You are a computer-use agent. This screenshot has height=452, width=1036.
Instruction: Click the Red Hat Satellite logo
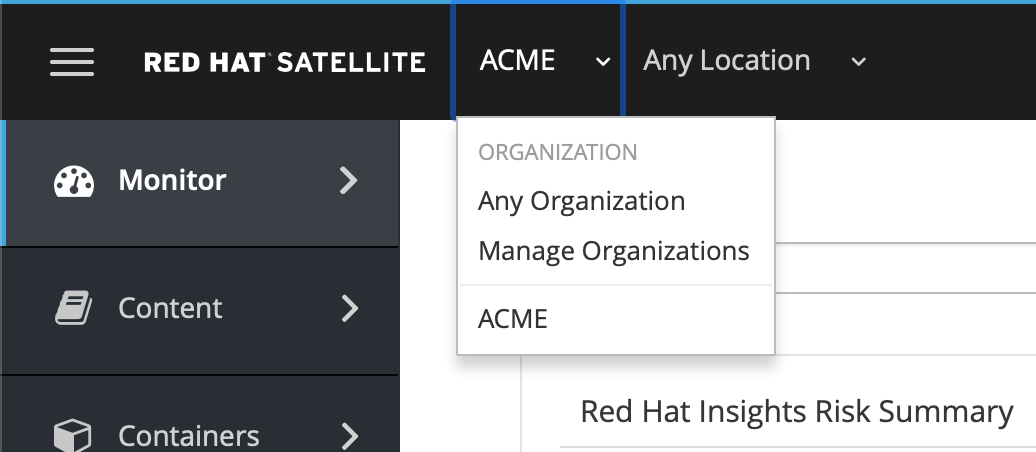click(x=285, y=62)
